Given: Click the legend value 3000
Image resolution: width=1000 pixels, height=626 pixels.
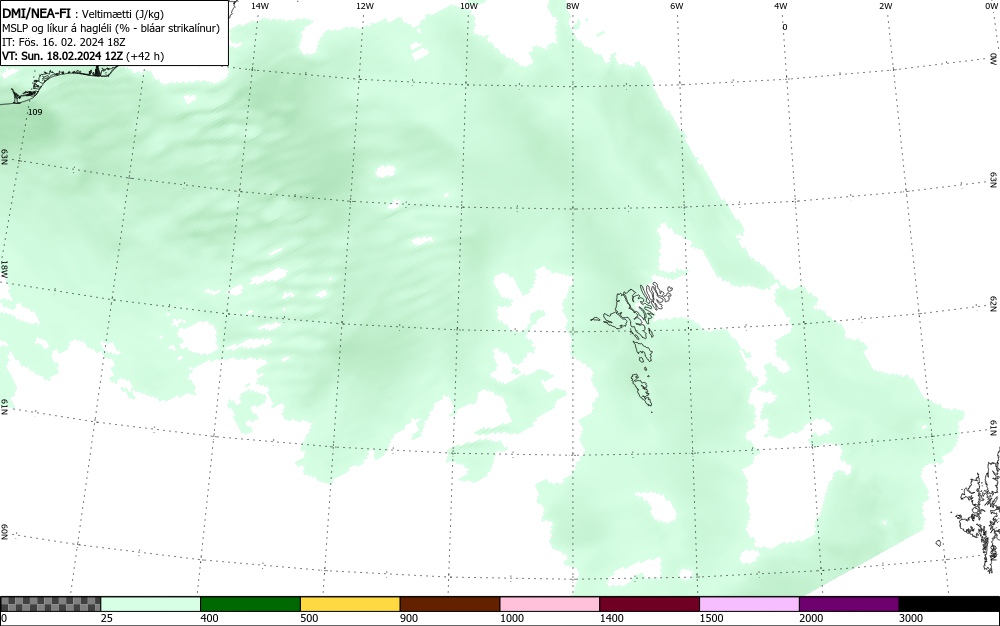Looking at the screenshot, I should 911,618.
